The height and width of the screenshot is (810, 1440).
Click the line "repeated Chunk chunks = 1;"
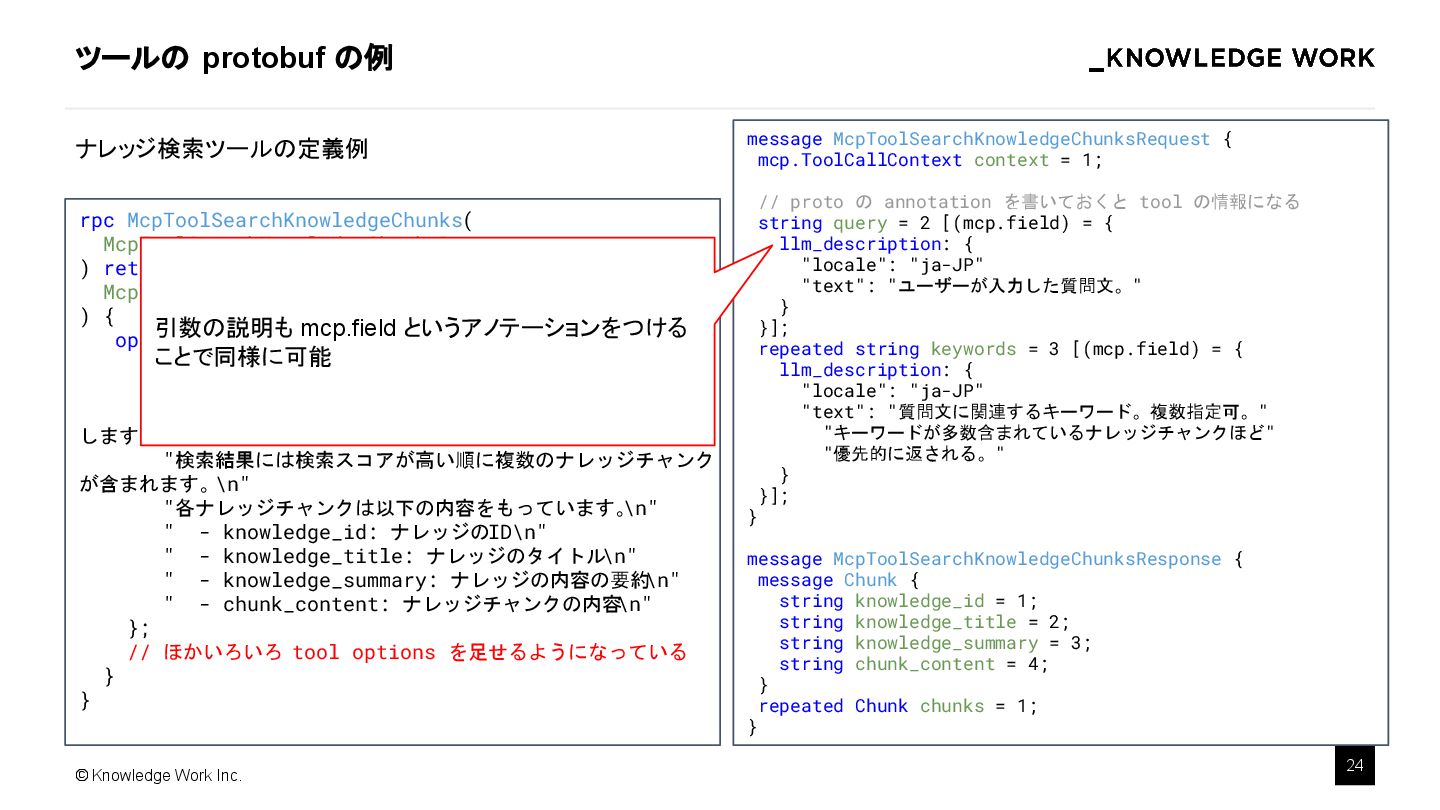pyautogui.click(x=898, y=706)
